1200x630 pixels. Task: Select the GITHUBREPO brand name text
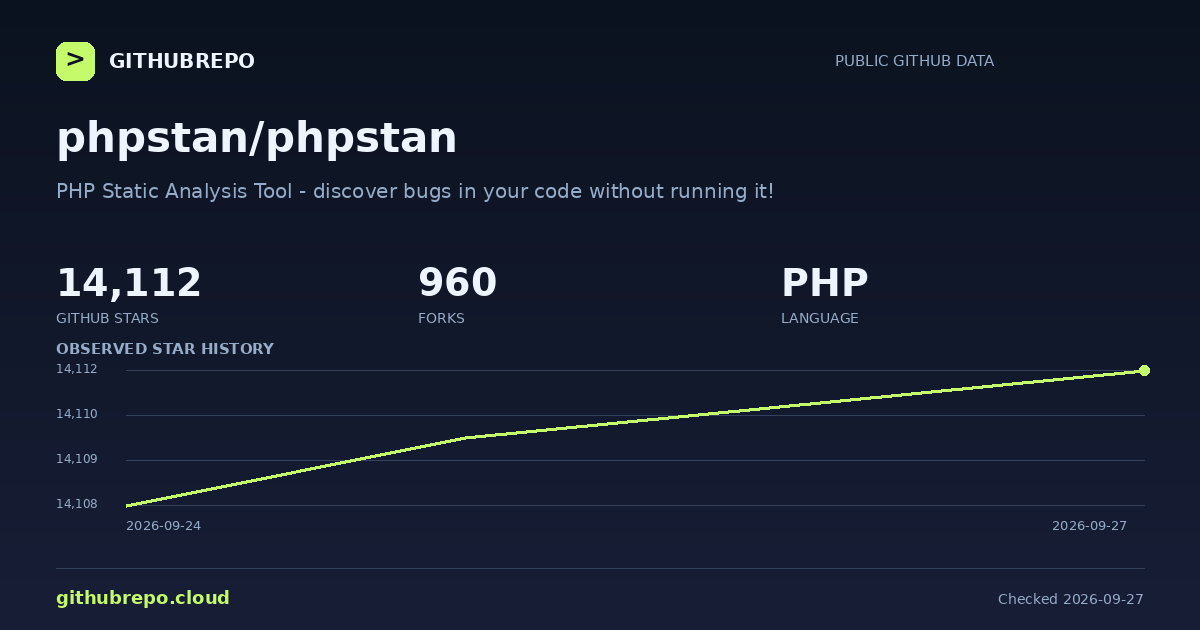click(x=182, y=62)
